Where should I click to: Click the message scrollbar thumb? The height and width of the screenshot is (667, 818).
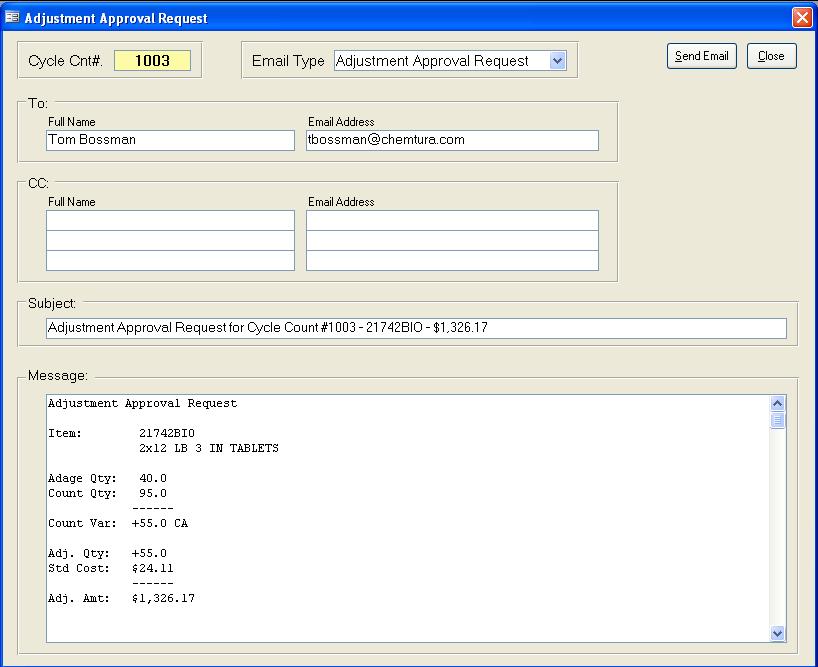[777, 420]
